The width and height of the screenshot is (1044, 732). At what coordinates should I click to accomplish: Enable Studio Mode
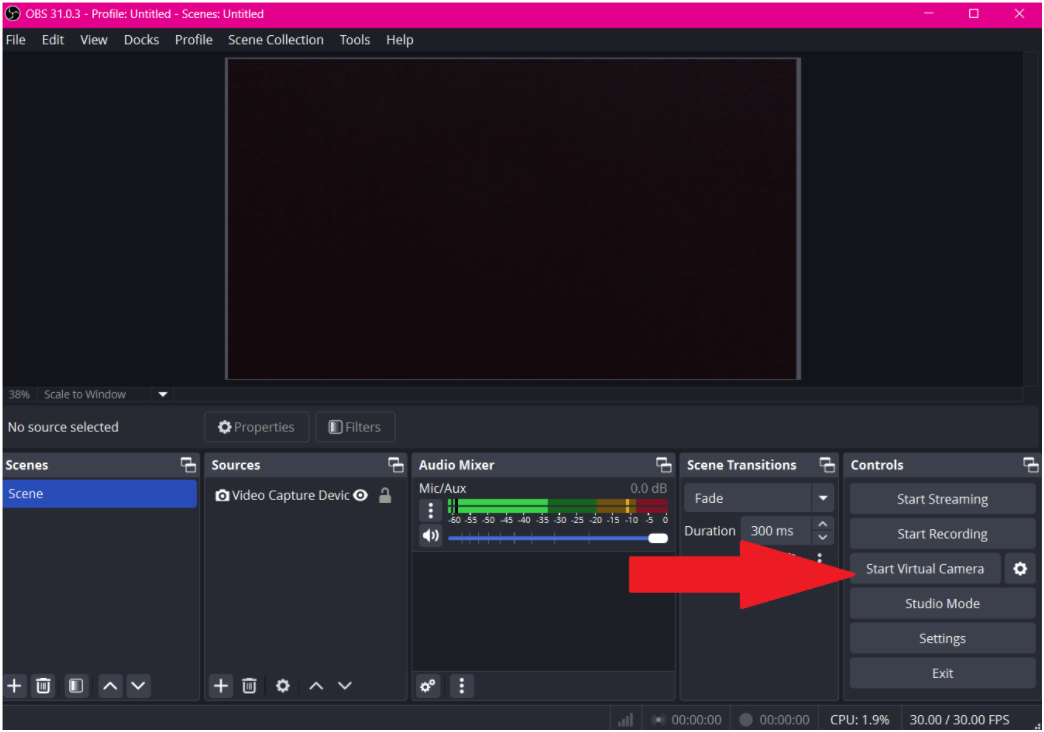942,603
